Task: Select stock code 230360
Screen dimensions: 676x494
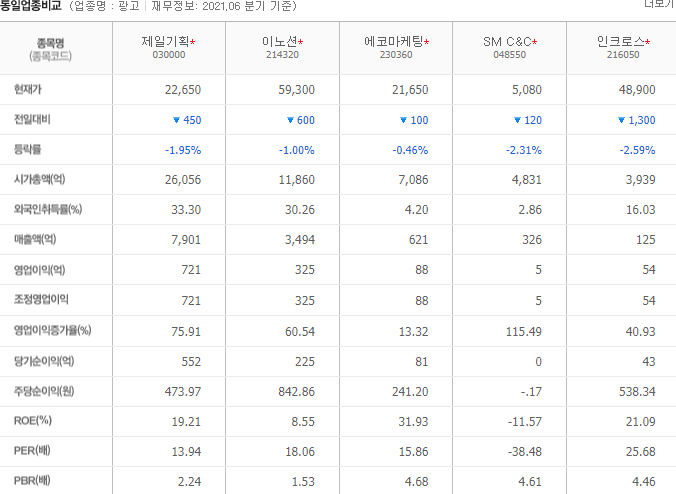Action: [396, 55]
